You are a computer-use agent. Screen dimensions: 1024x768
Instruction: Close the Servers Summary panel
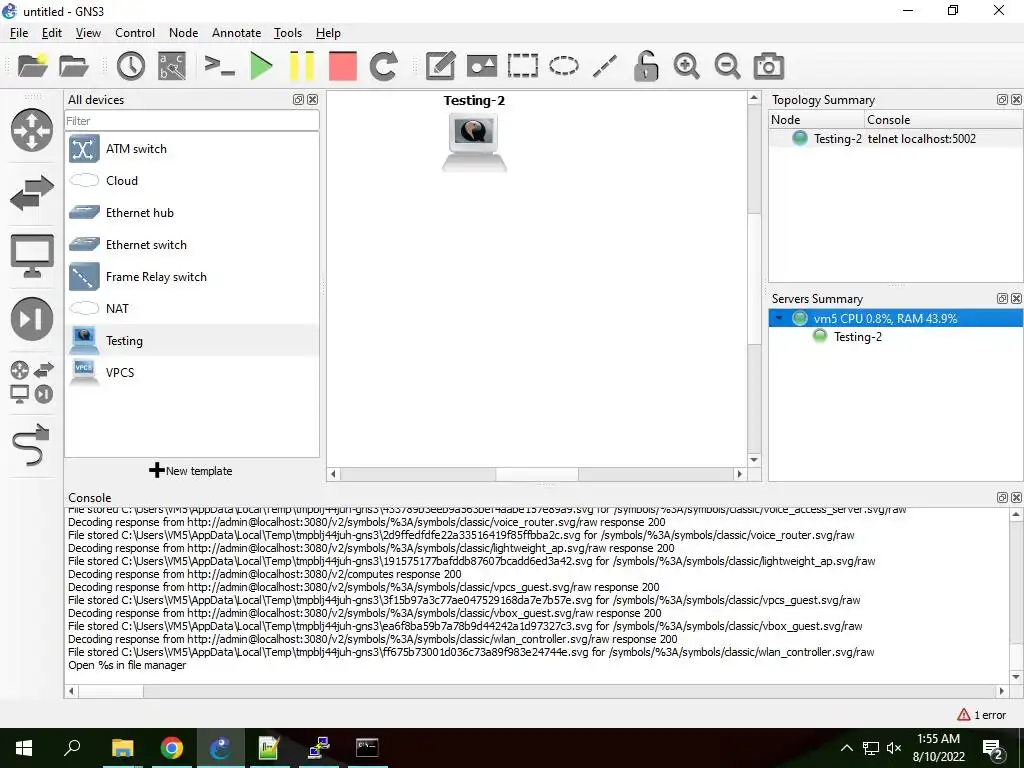(1017, 298)
